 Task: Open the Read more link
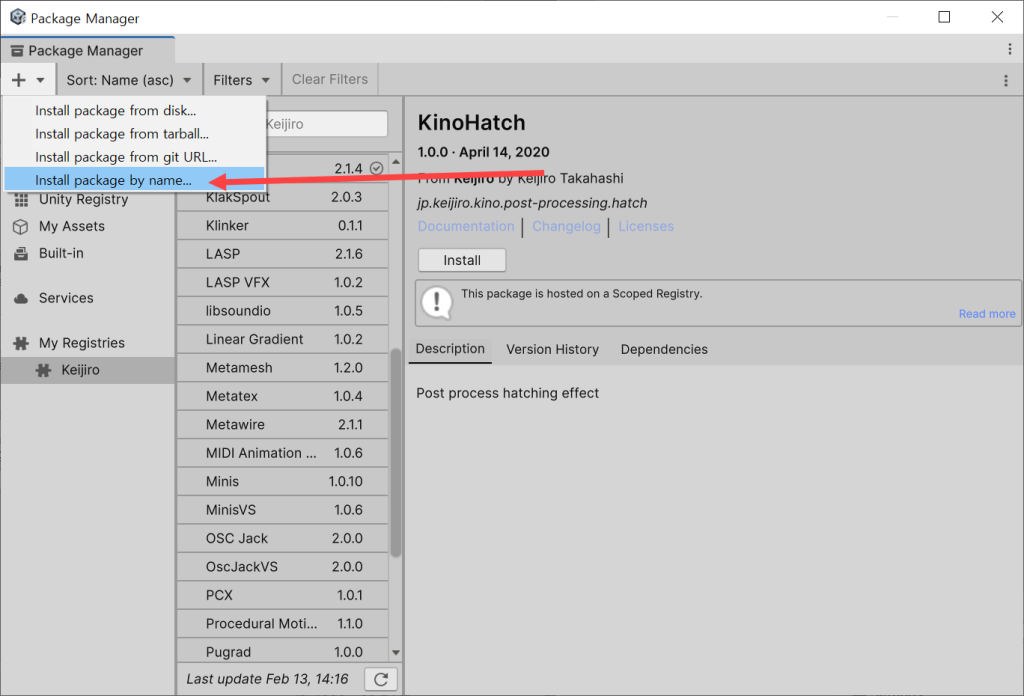986,313
